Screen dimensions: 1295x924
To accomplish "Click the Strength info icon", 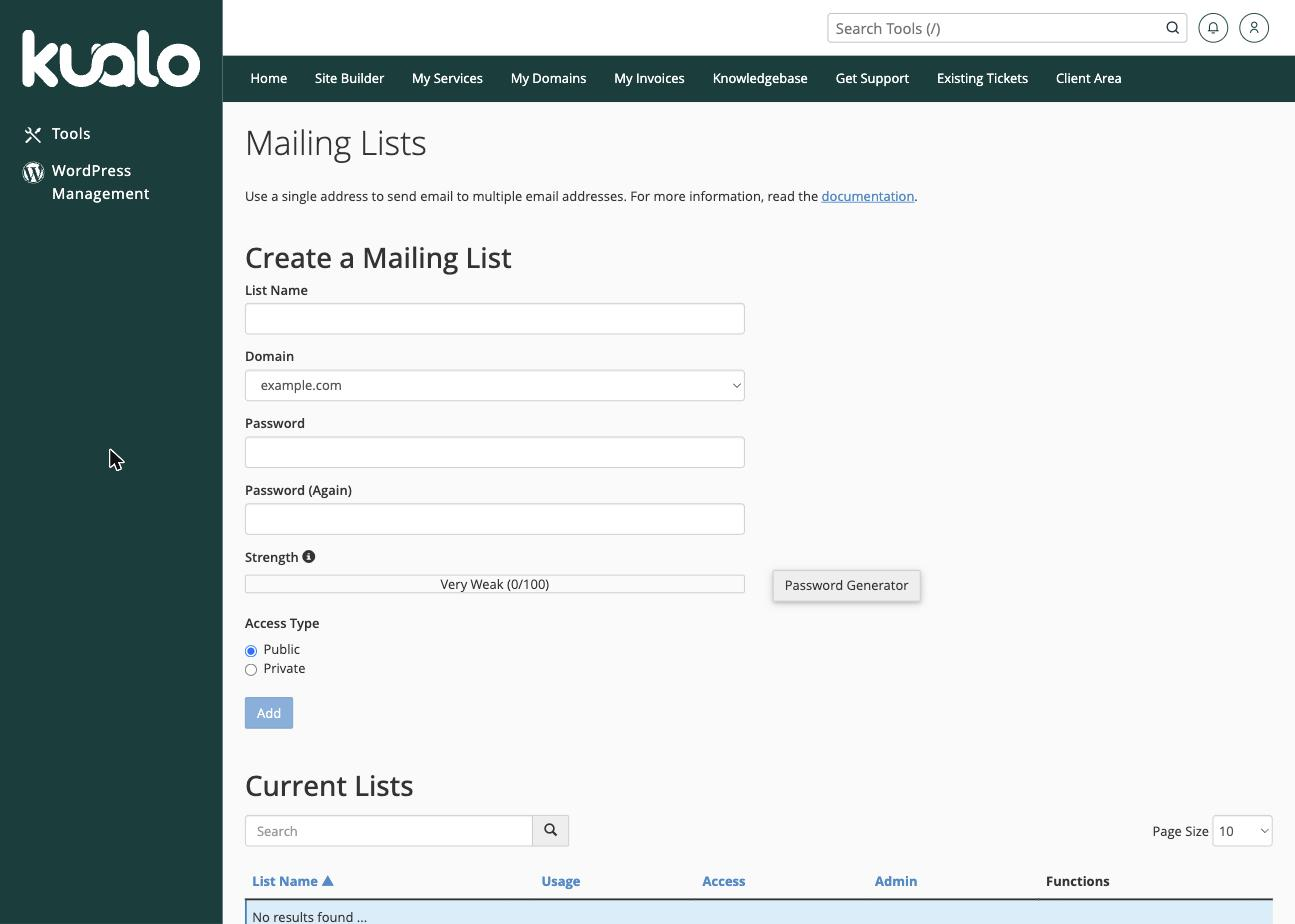I will click(x=309, y=557).
